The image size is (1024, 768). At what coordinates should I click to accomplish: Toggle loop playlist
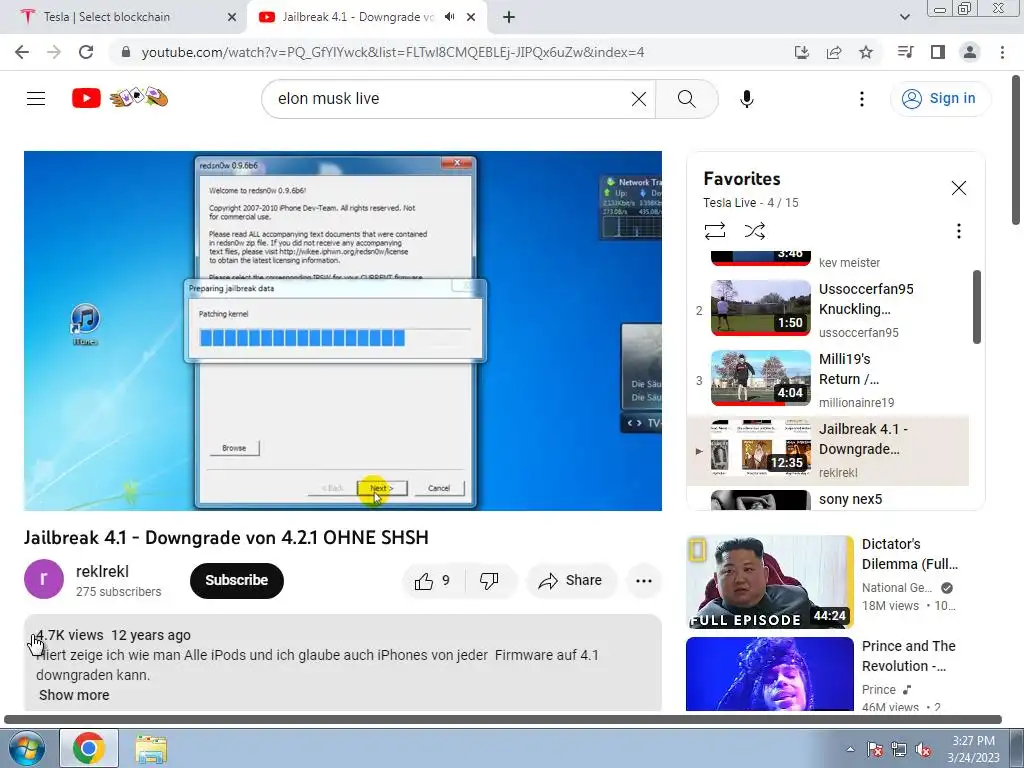(x=714, y=231)
